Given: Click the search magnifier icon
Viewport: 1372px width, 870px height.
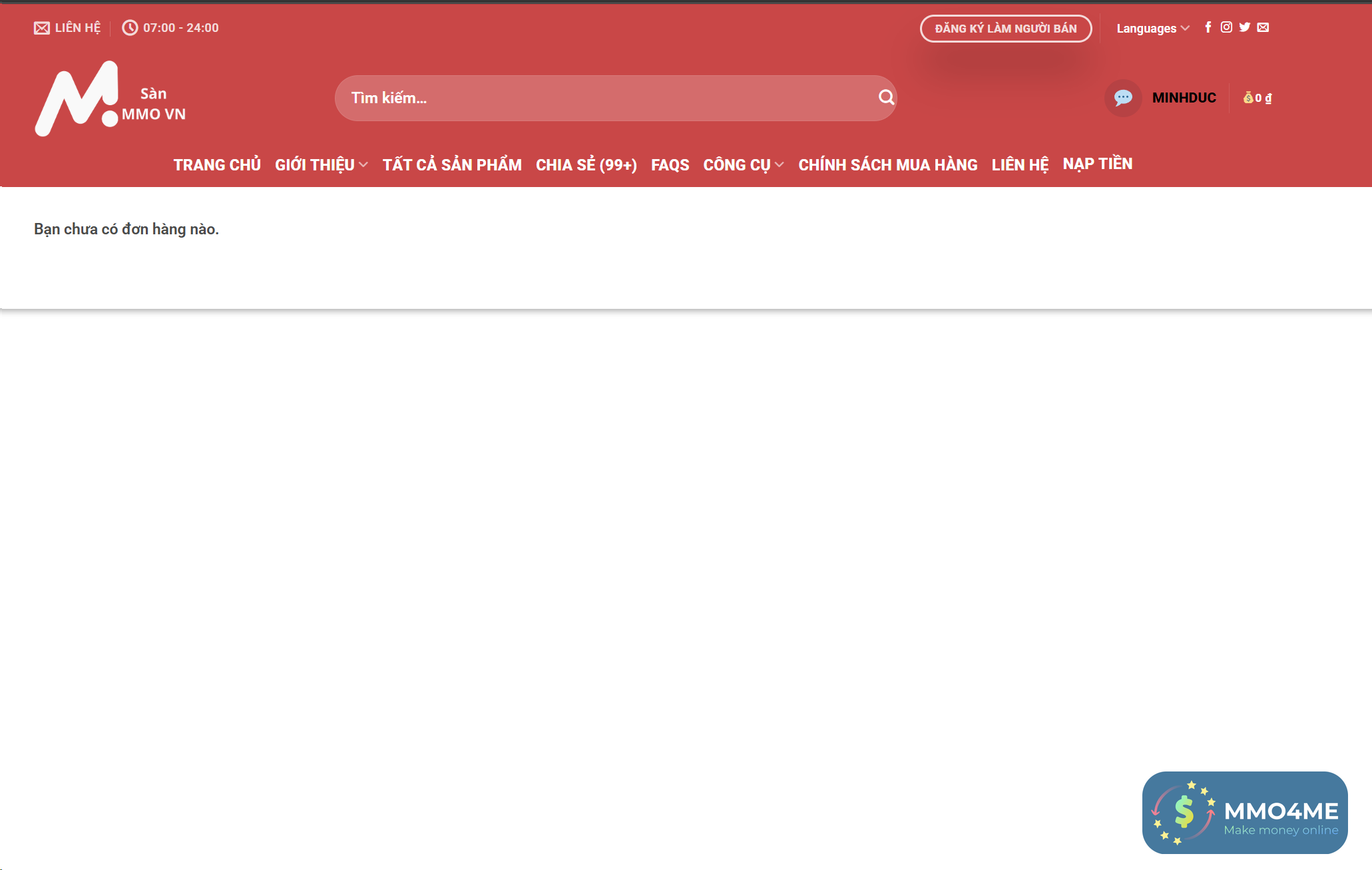Looking at the screenshot, I should [886, 97].
